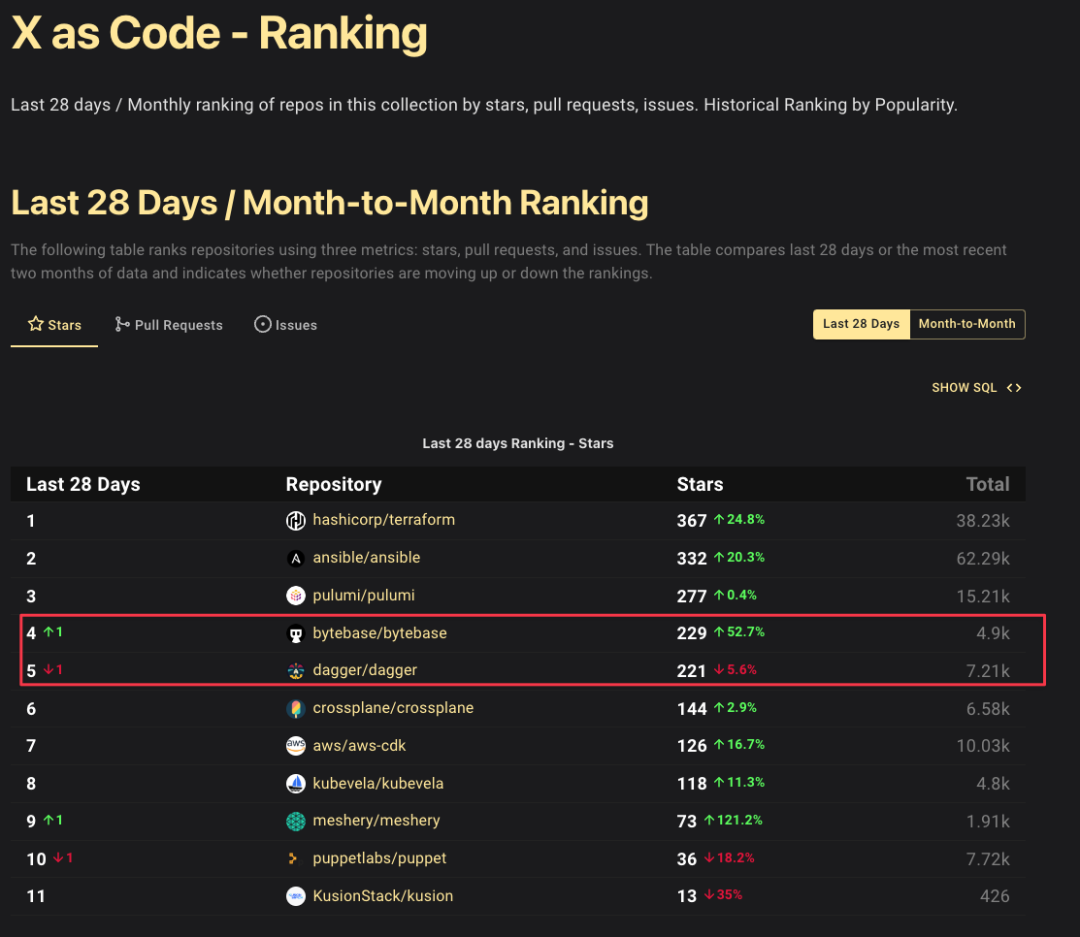Click the pulumi/pulumi repository logo icon

[295, 596]
